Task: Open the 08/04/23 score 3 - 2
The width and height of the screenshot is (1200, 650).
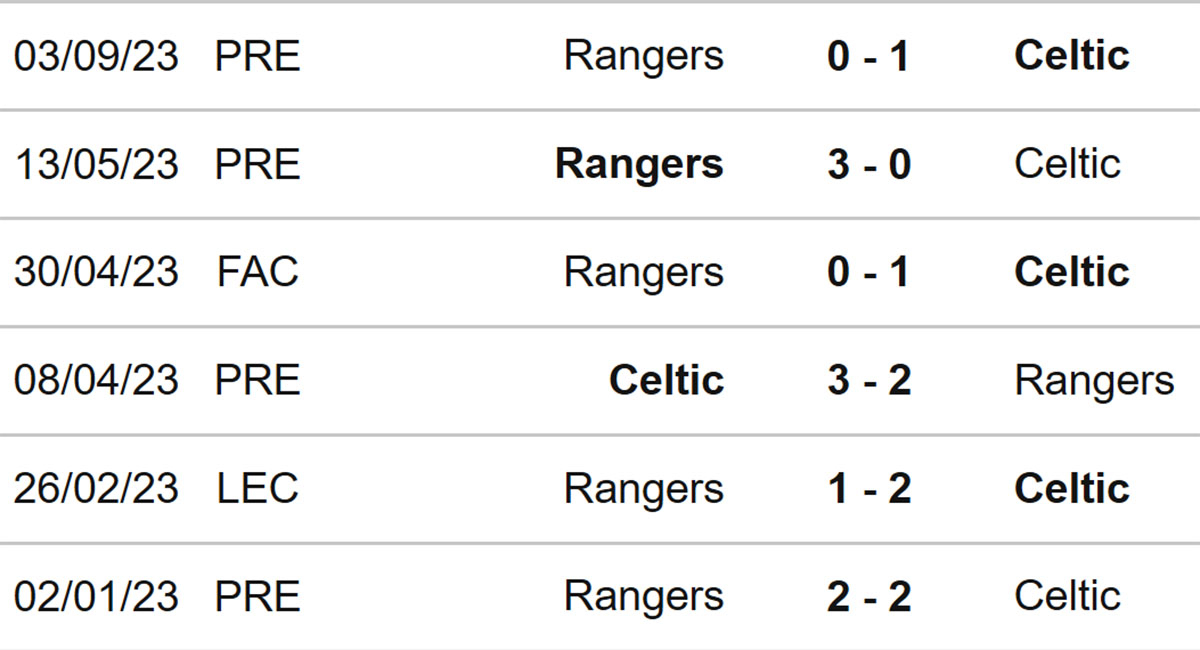Action: point(869,380)
